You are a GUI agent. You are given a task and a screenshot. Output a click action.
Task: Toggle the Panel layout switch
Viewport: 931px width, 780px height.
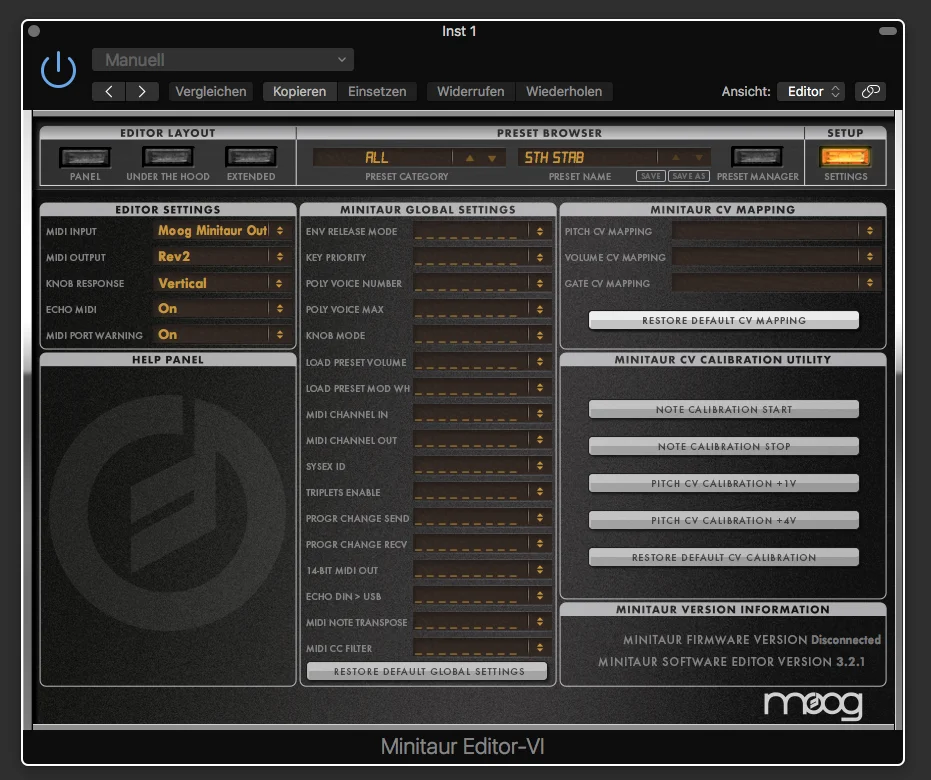(x=85, y=157)
